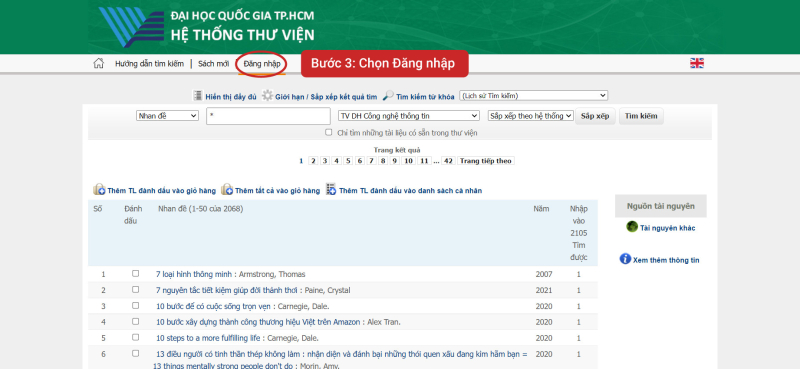800x369 pixels.
Task: Click 'Tài nguyên khác' link text
Action: click(x=667, y=228)
